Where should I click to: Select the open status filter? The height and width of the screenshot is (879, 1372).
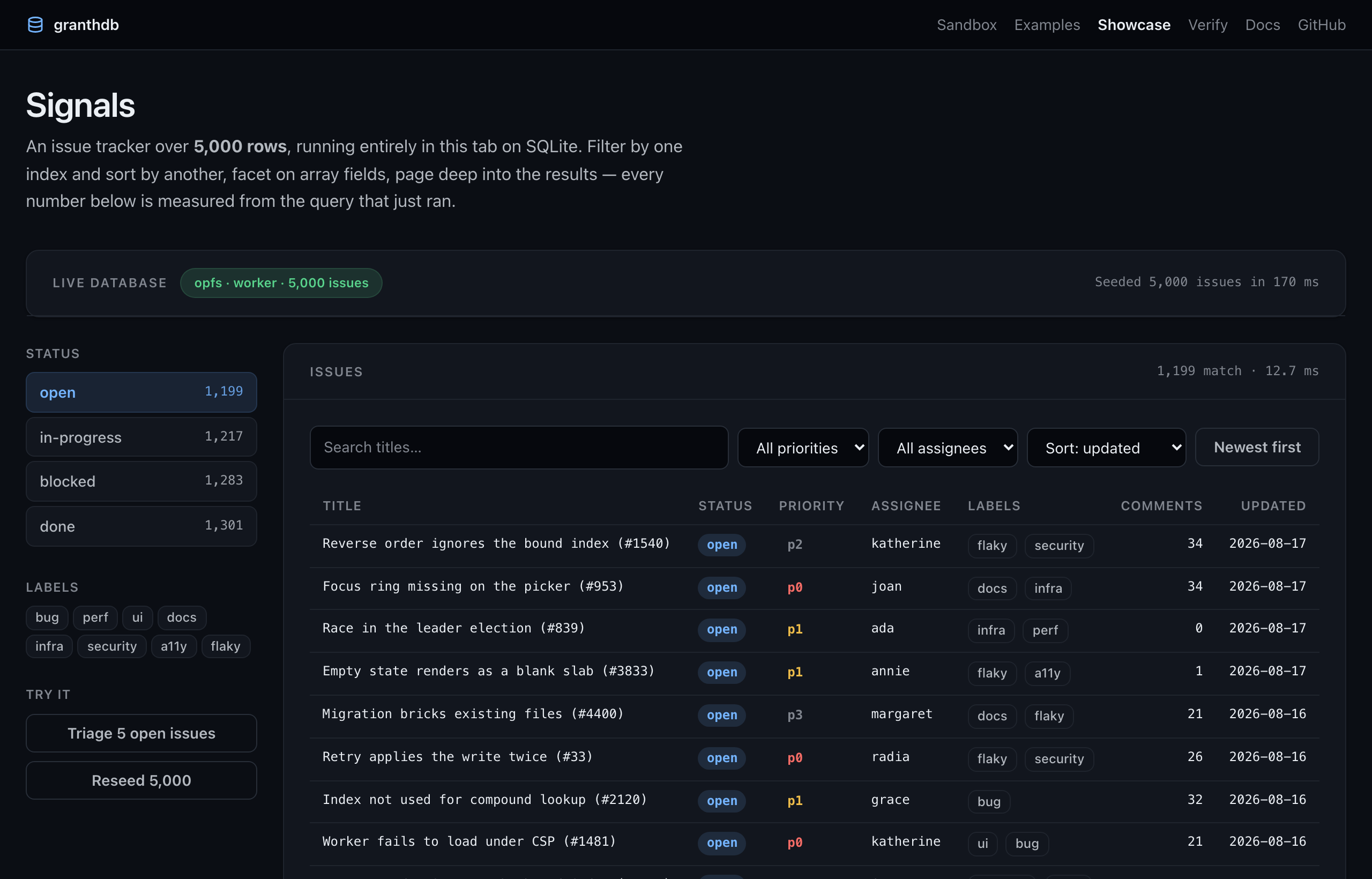tap(141, 392)
